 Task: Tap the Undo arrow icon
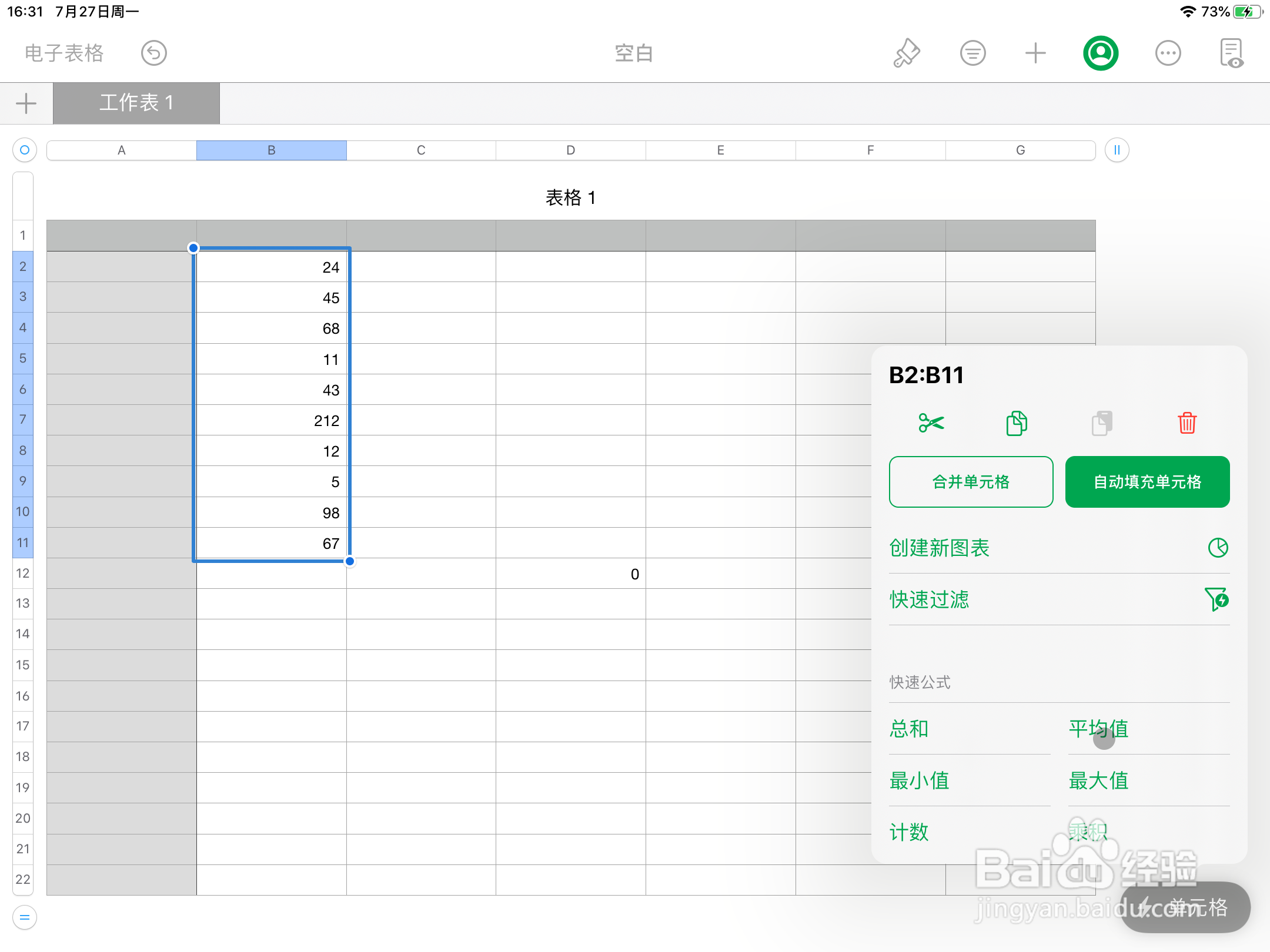153,53
